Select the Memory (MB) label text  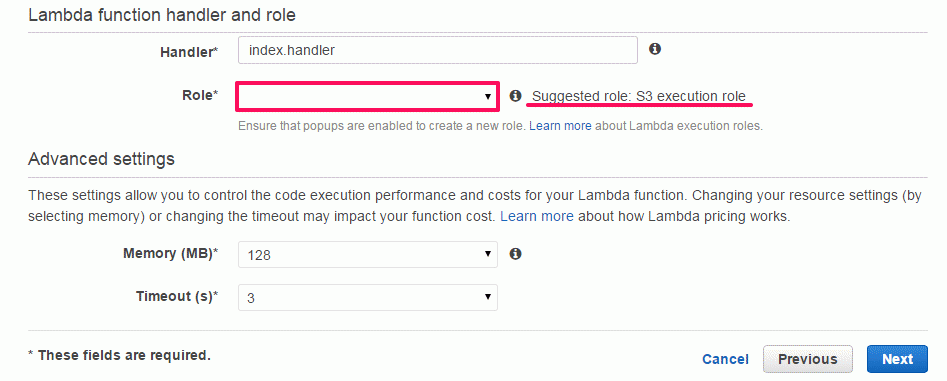point(170,254)
